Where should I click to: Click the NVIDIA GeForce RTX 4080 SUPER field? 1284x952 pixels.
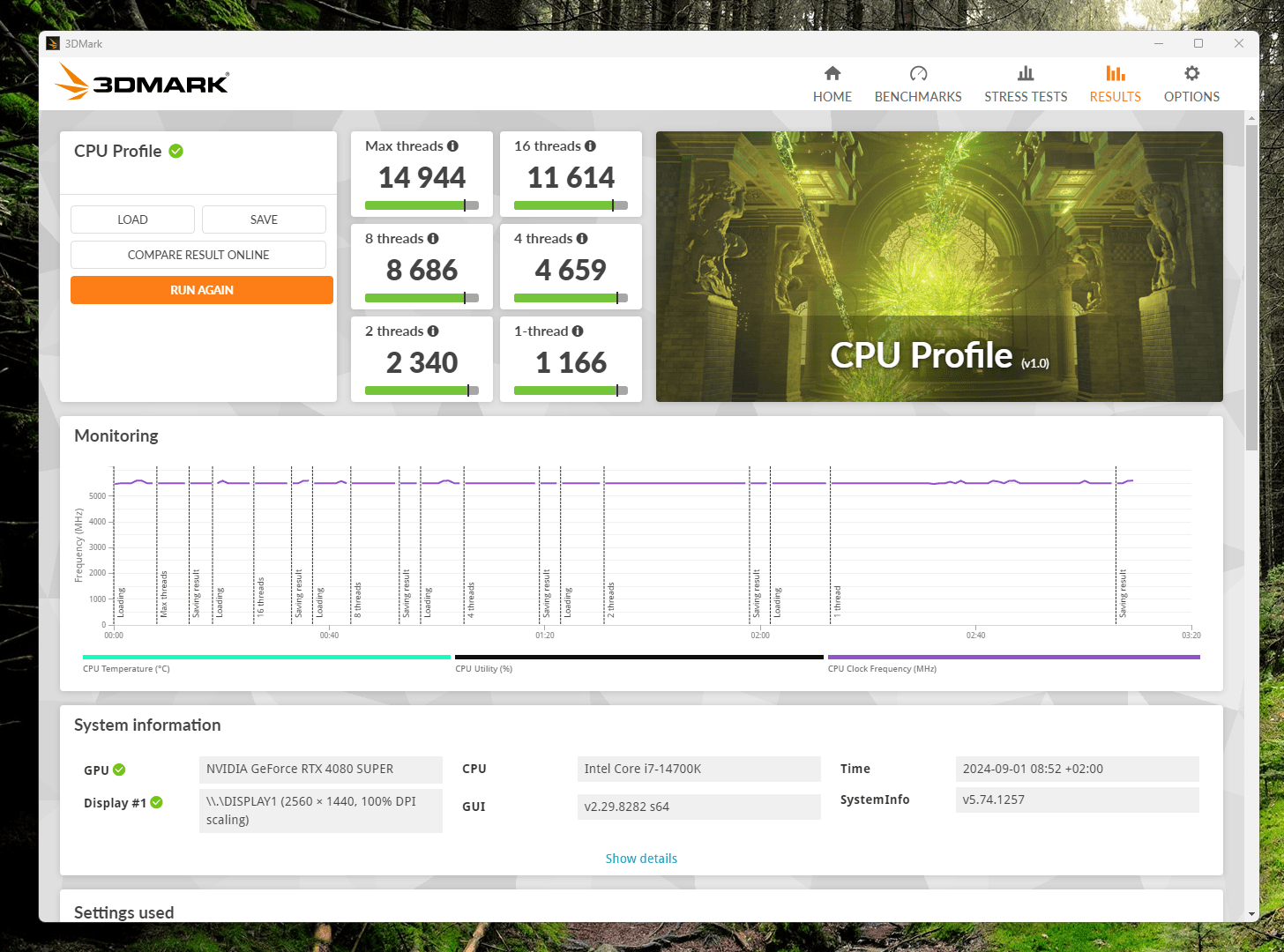pyautogui.click(x=321, y=770)
